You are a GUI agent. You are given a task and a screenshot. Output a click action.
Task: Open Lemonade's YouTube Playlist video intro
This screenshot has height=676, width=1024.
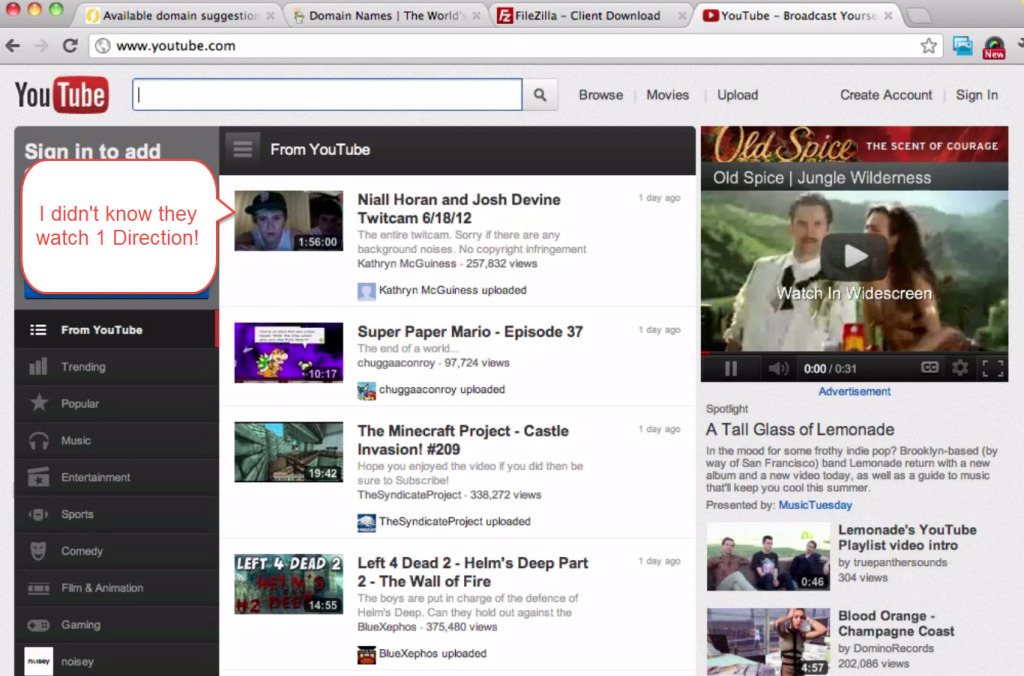tap(907, 538)
